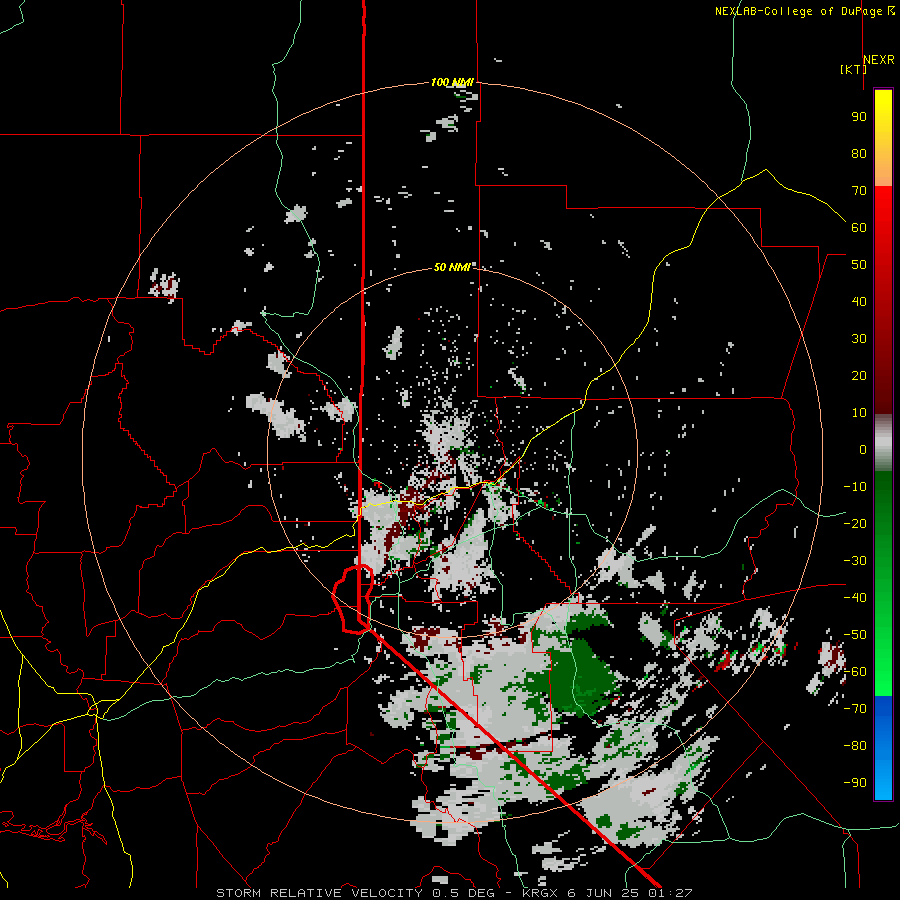Pick the bright red segment of the color bar
This screenshot has width=900, height=900.
(x=883, y=210)
